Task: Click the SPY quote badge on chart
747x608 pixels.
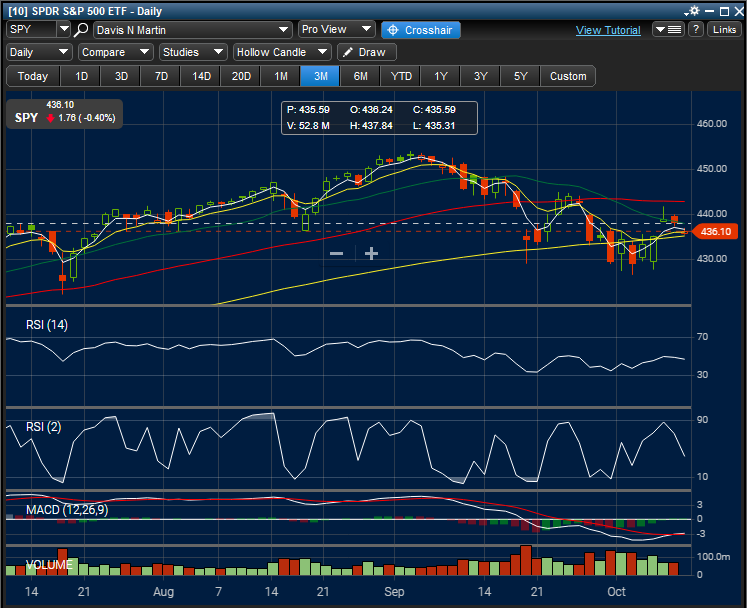Action: point(64,113)
